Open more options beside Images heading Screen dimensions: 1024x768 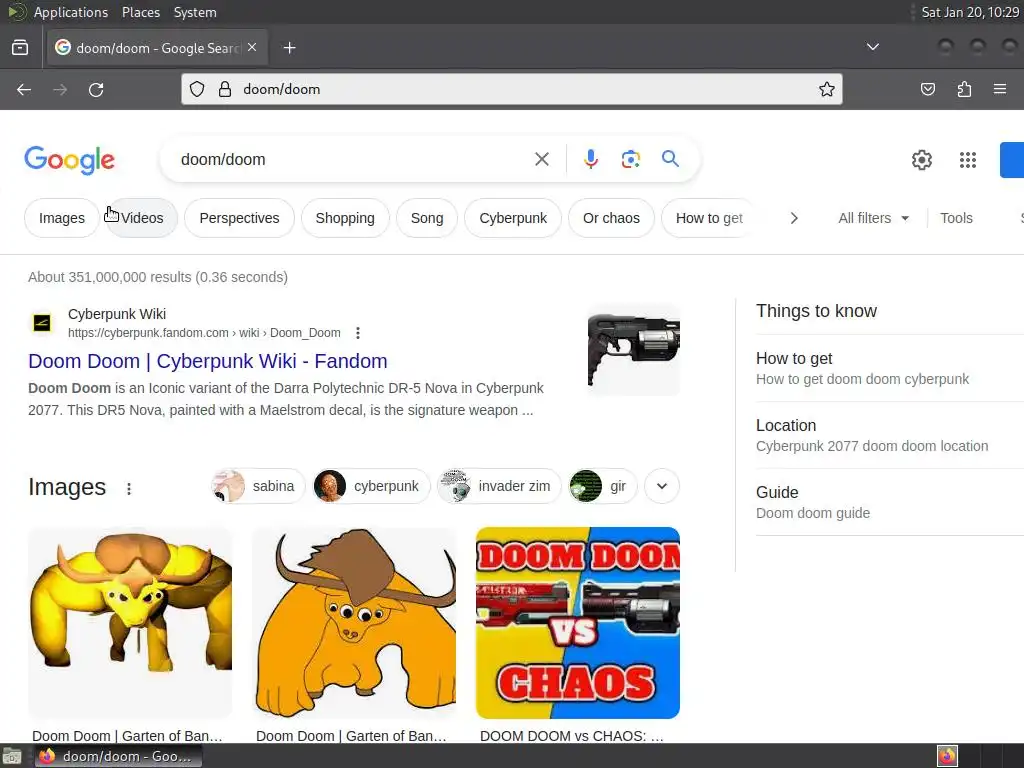[x=129, y=488]
